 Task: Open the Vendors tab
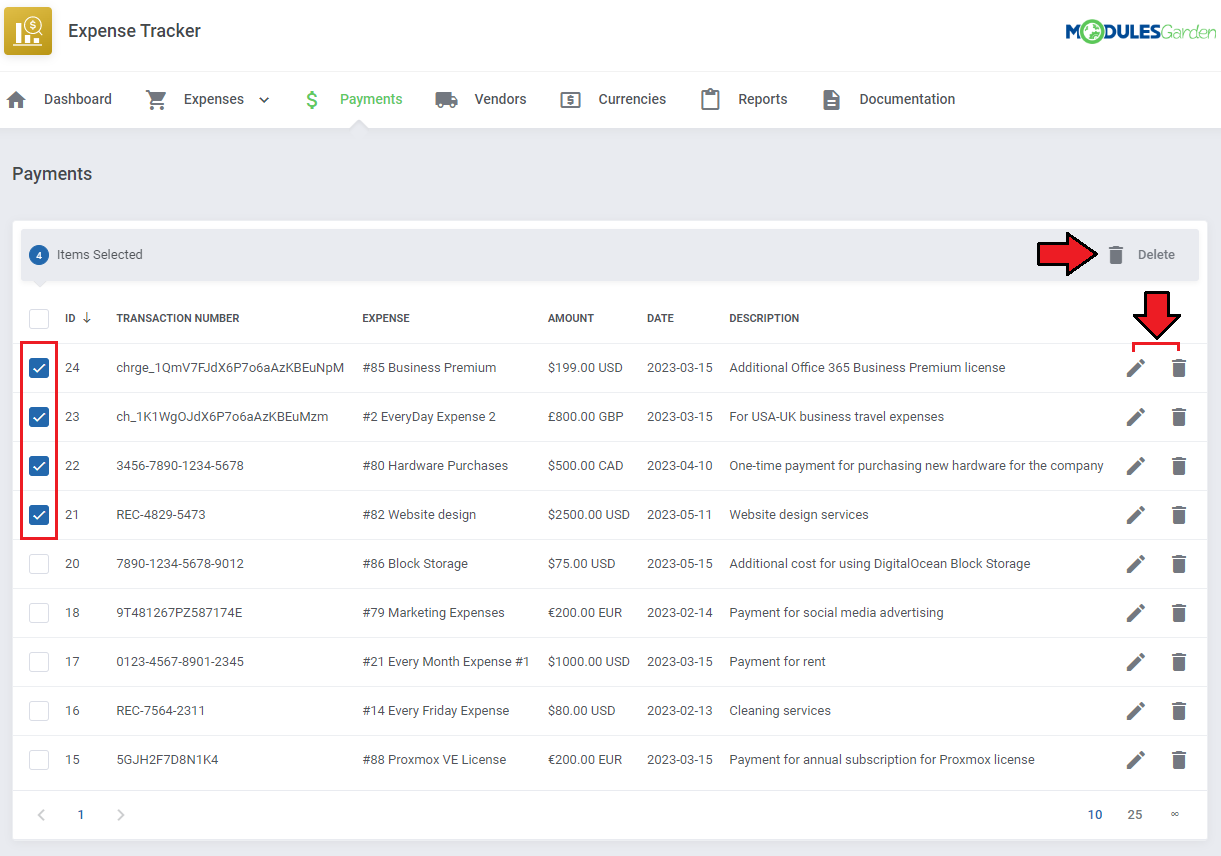pos(481,99)
